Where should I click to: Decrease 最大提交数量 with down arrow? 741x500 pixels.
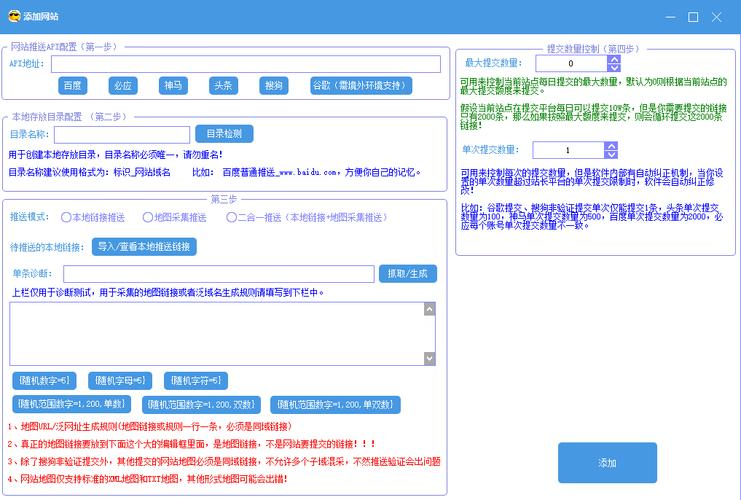tap(614, 68)
